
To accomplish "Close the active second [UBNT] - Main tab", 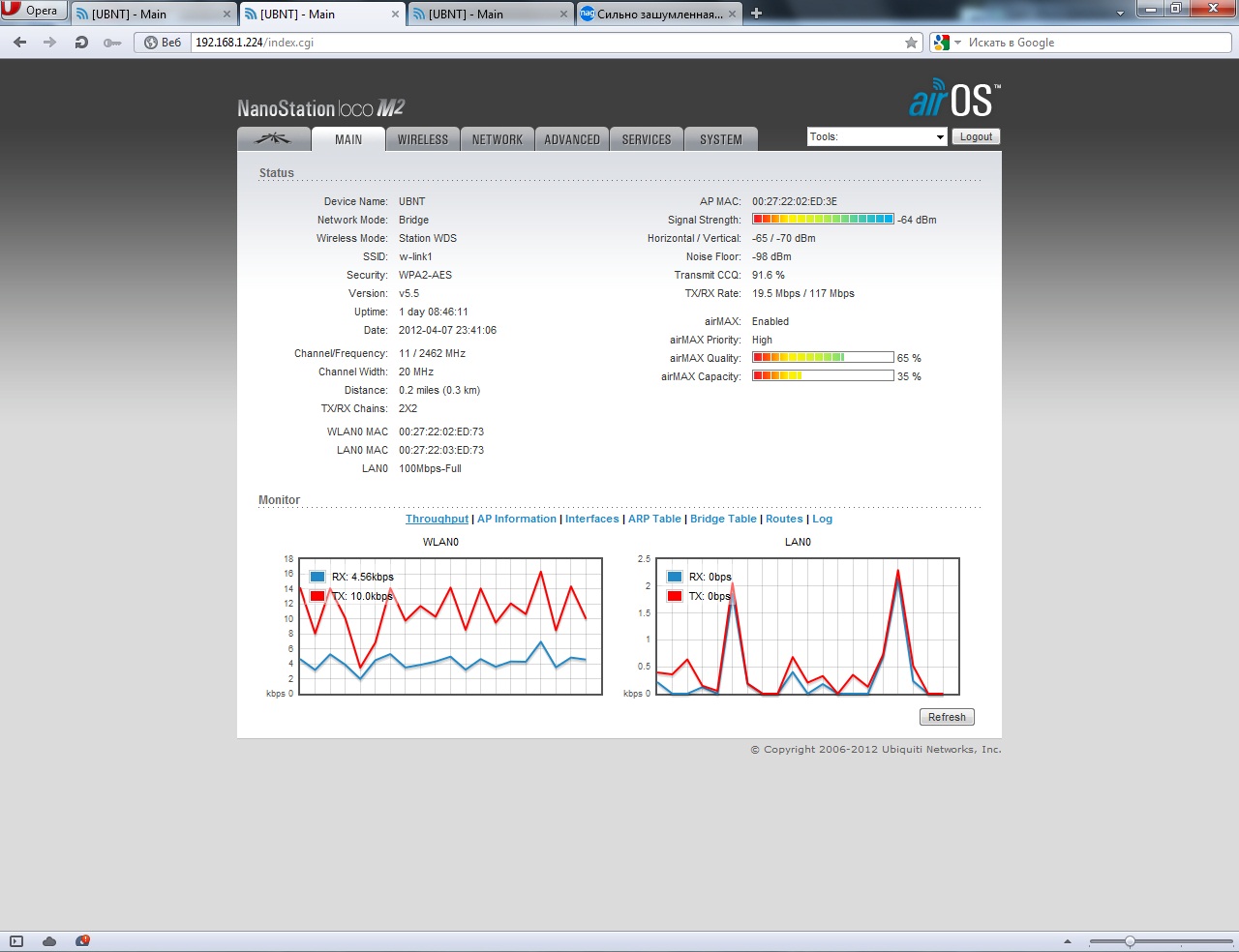I will pyautogui.click(x=395, y=15).
